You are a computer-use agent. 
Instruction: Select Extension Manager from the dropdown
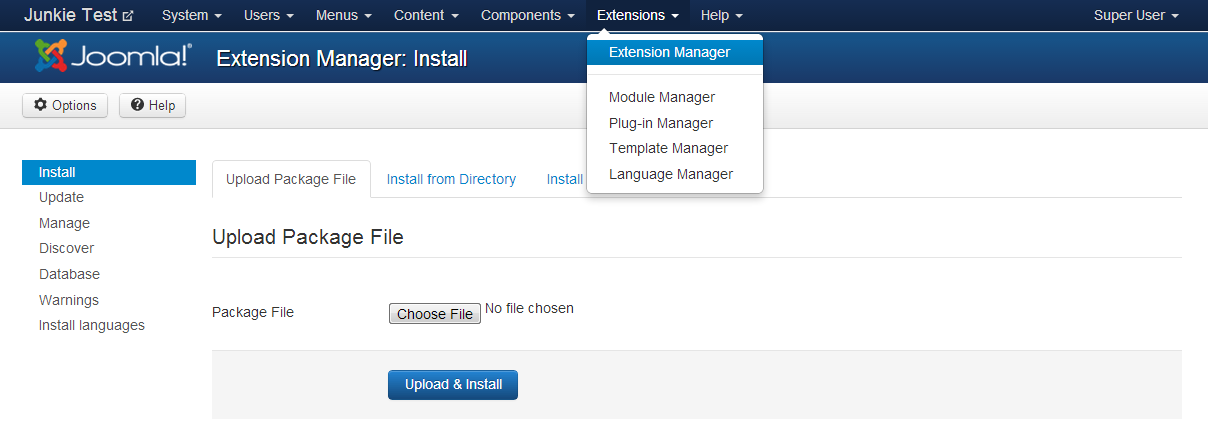[x=669, y=52]
